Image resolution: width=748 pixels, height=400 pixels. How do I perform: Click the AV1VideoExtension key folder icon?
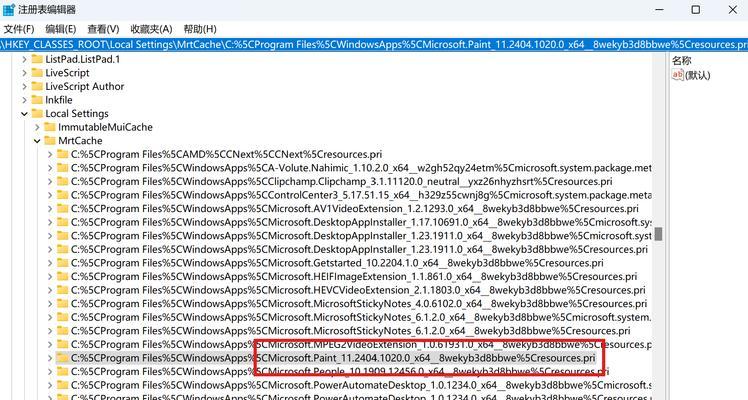click(x=63, y=208)
